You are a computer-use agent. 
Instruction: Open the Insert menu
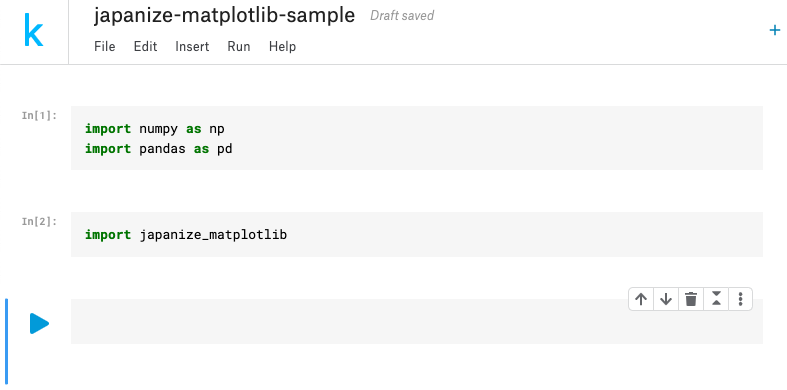pos(192,47)
